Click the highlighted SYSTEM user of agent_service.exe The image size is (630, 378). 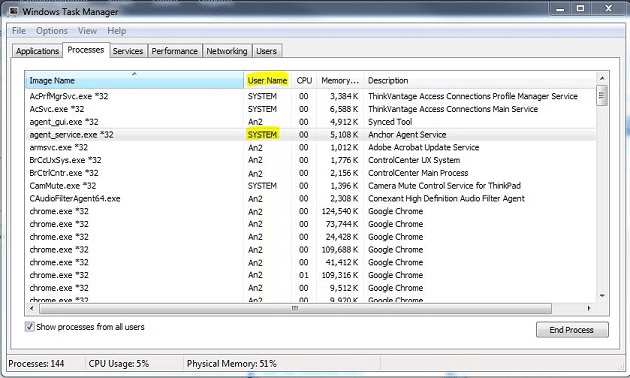(262, 135)
